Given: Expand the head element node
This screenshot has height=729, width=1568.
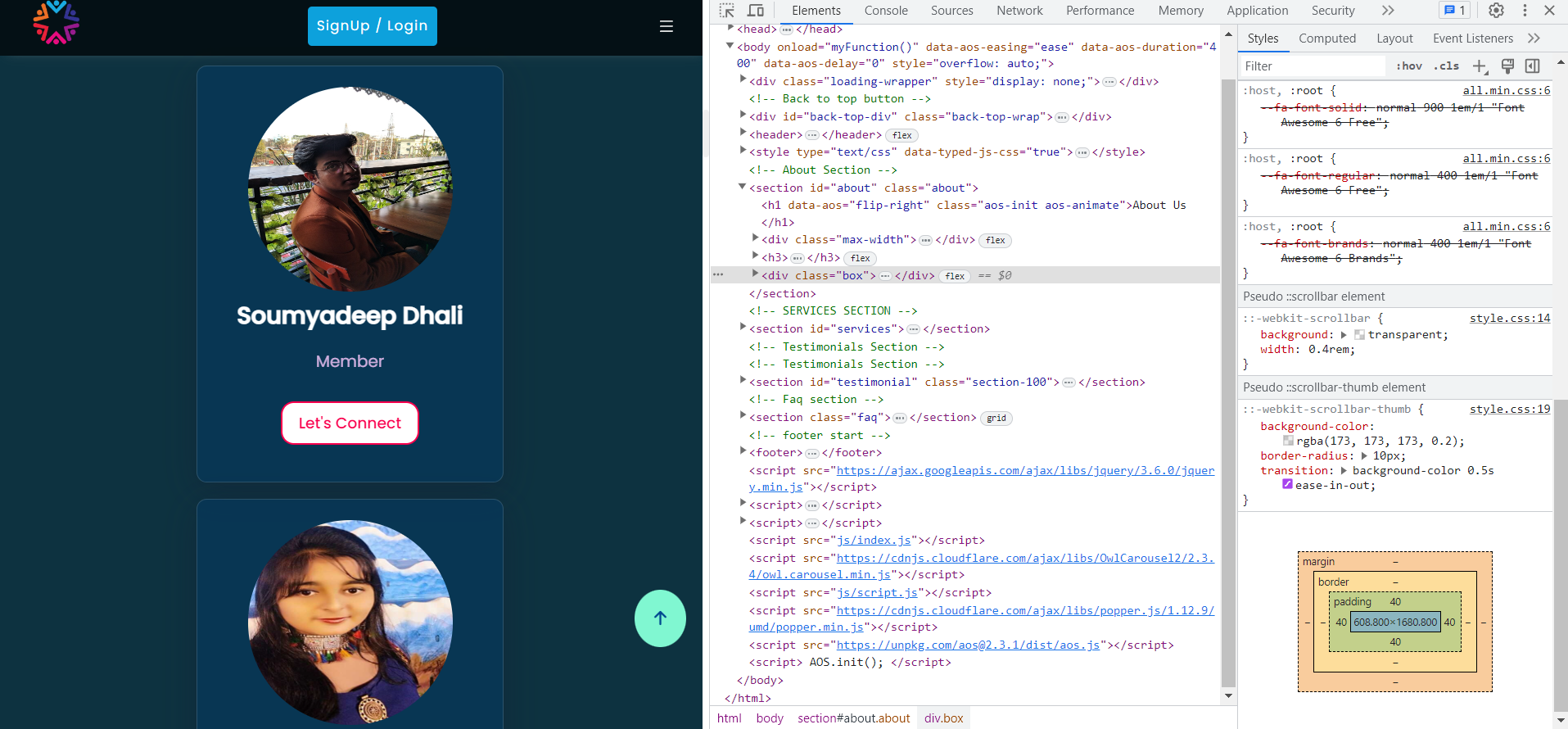Looking at the screenshot, I should 730,28.
